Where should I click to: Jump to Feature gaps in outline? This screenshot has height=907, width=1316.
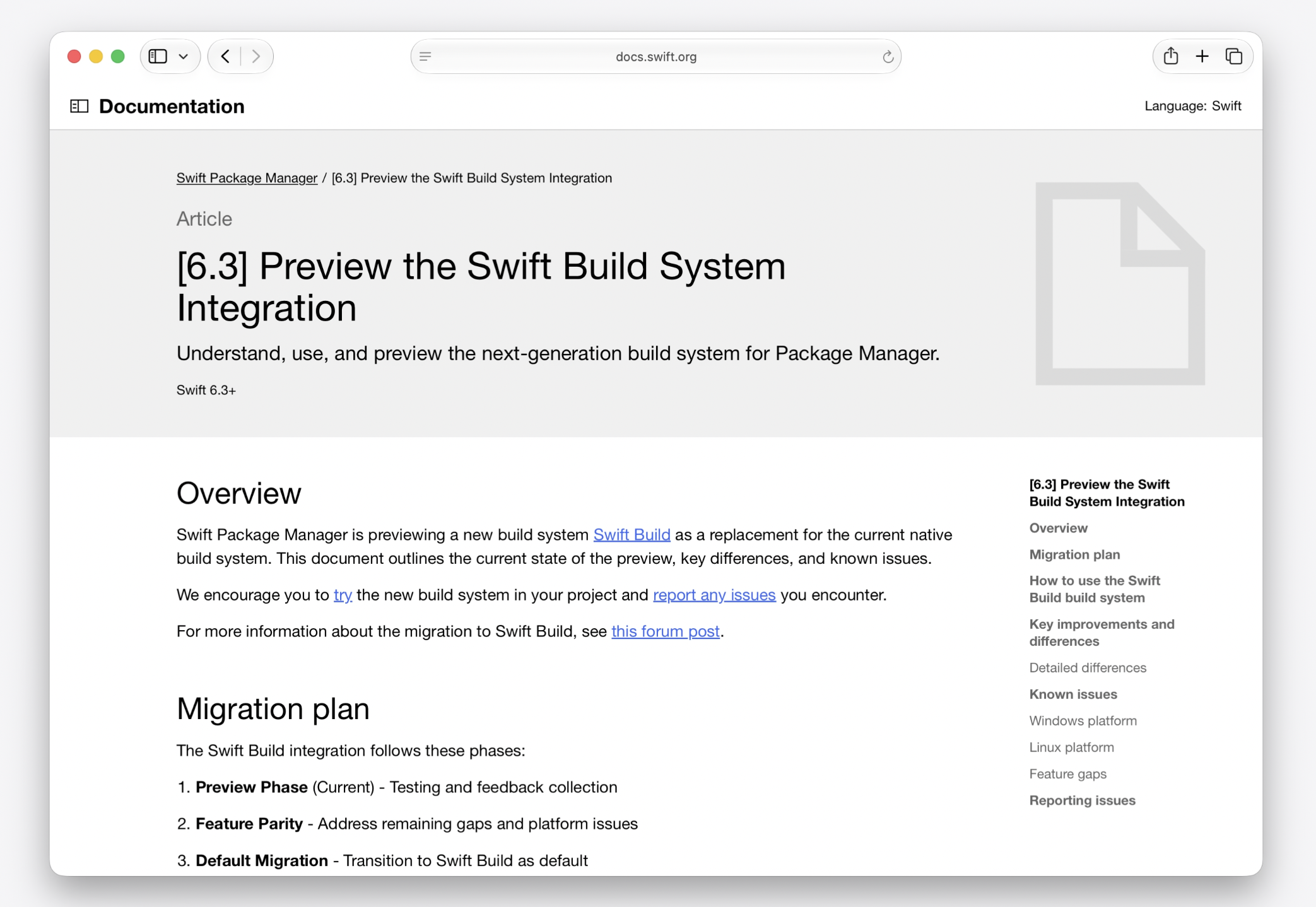coord(1067,773)
